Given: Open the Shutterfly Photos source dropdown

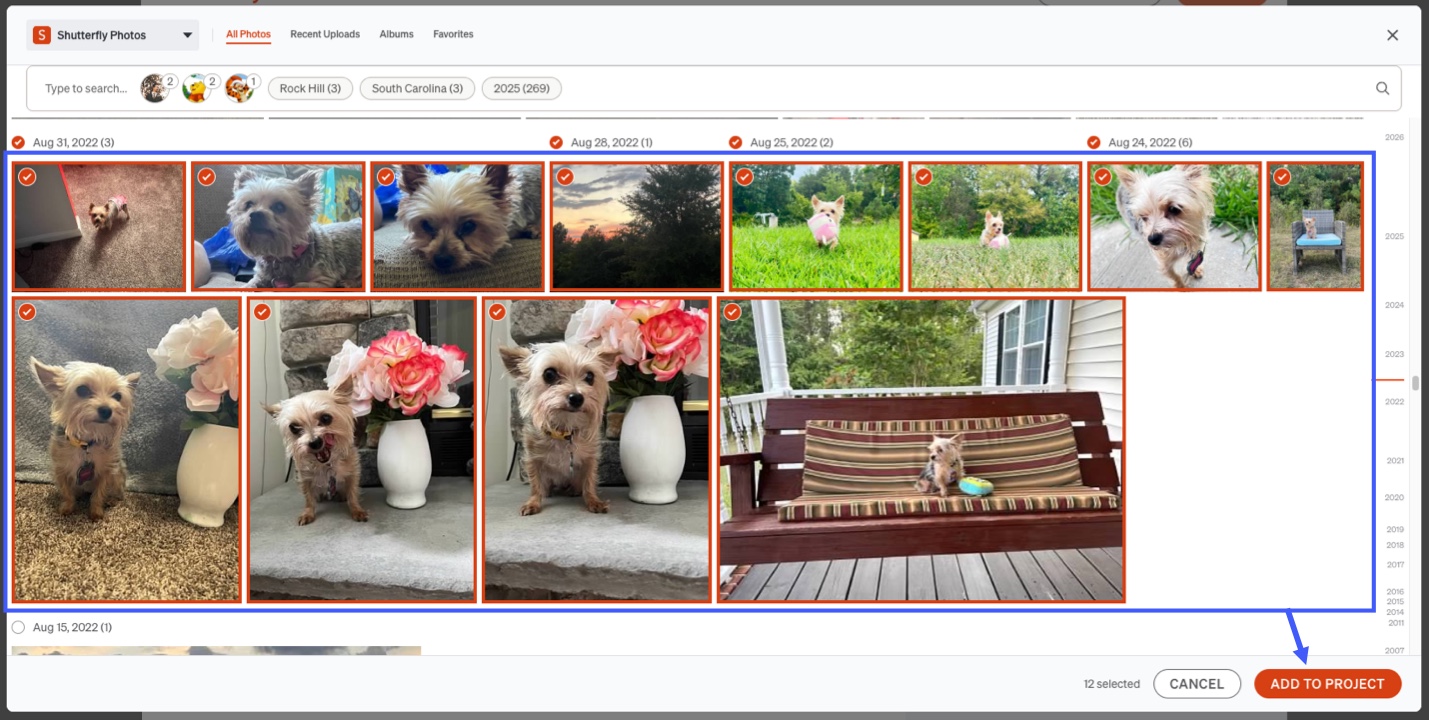Looking at the screenshot, I should click(x=112, y=35).
